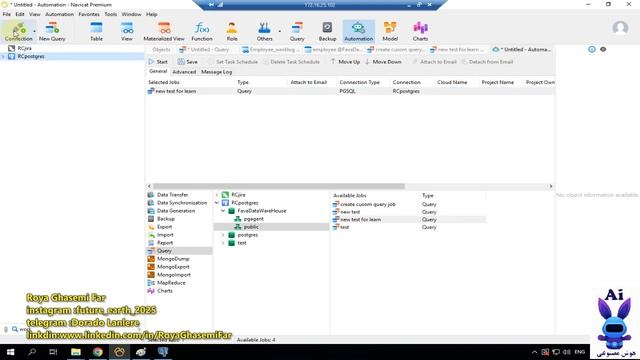Open the Automation menu
The height and width of the screenshot is (360, 640).
coord(60,14)
